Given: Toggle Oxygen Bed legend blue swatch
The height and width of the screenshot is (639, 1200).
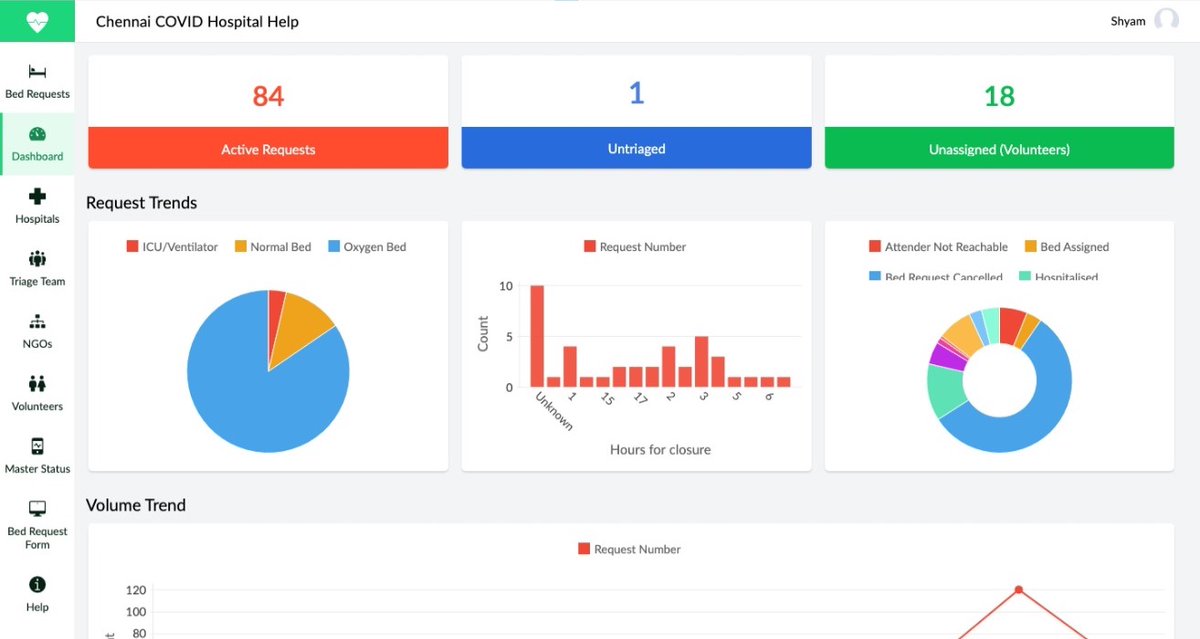Looking at the screenshot, I should coord(333,247).
